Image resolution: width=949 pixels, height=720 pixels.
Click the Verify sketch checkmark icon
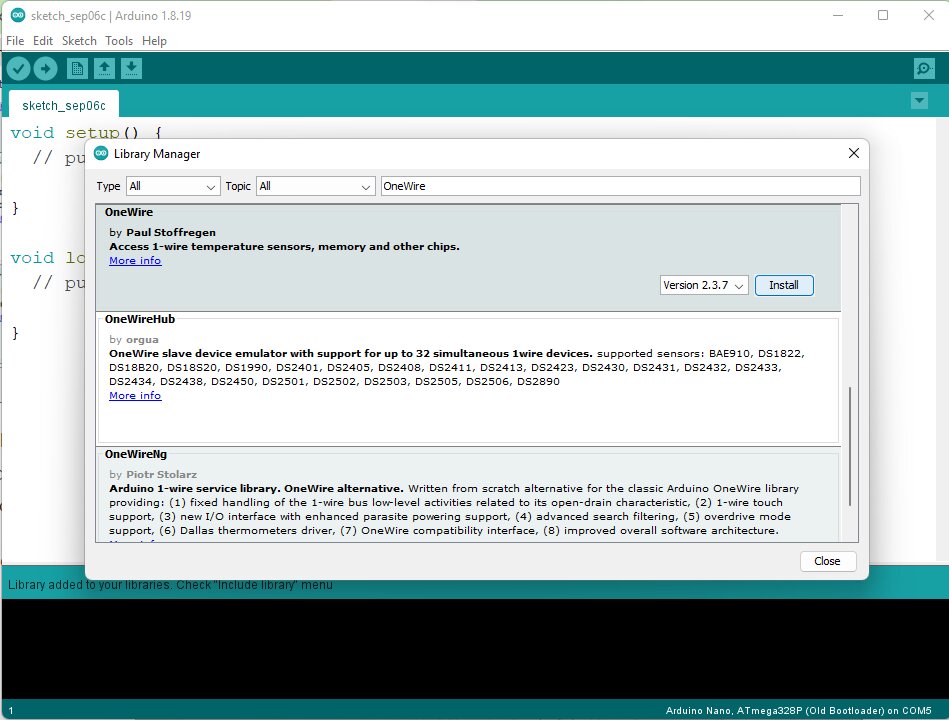18,68
